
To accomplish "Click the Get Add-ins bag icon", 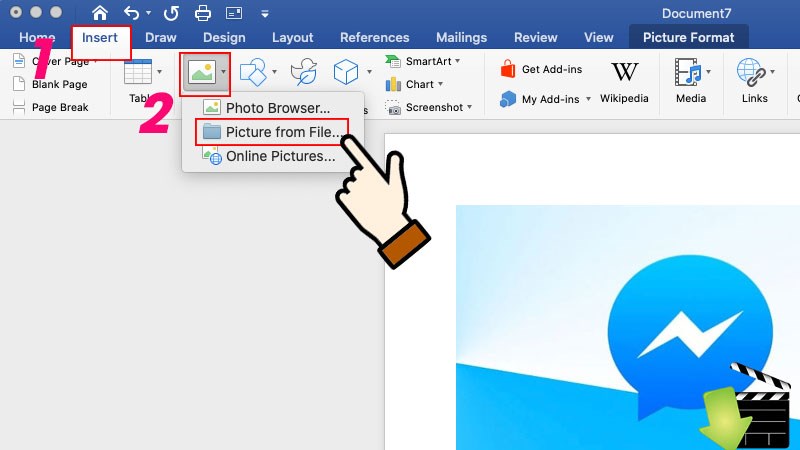I will [x=508, y=69].
